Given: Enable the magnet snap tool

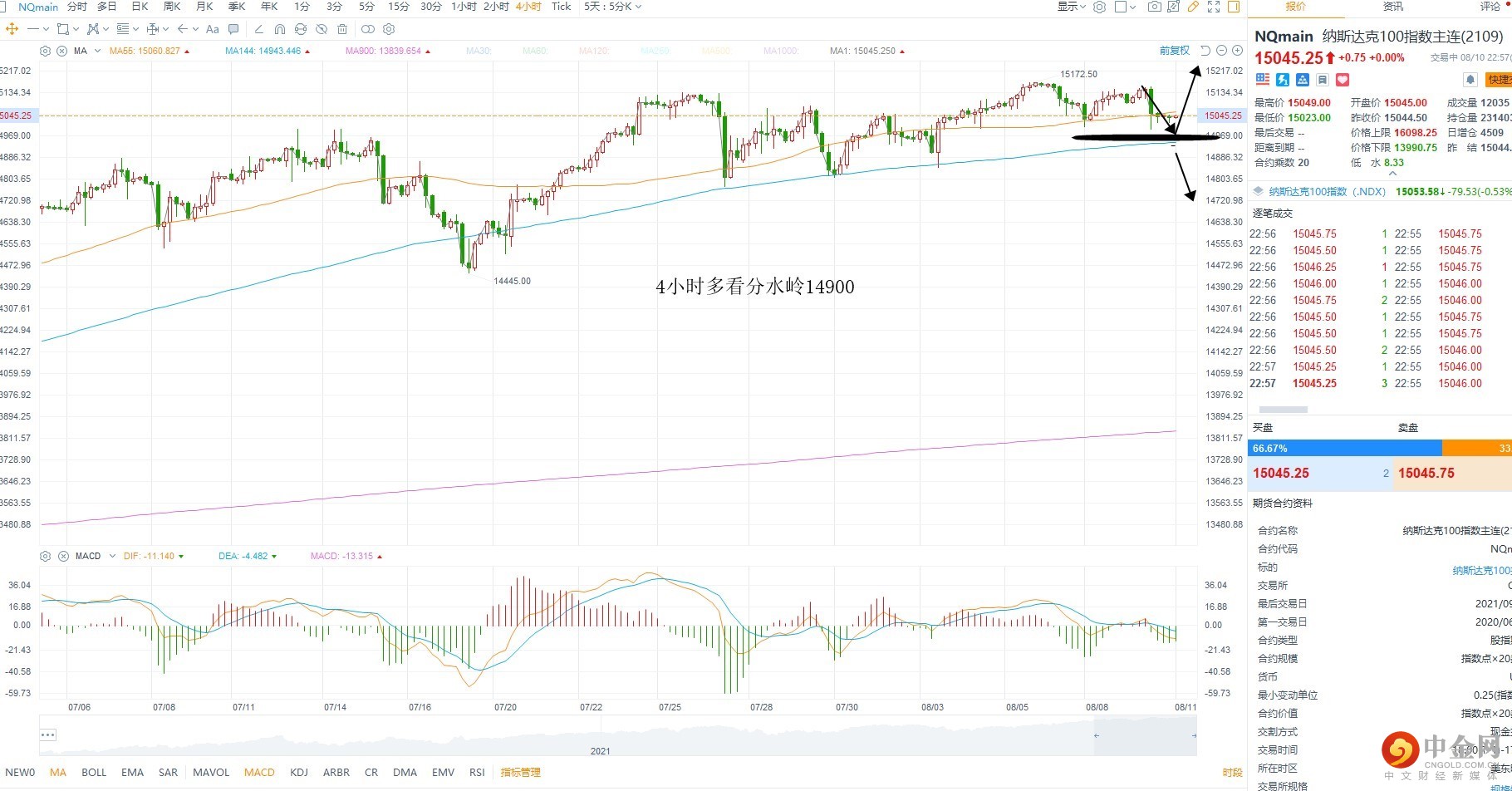Looking at the screenshot, I should pos(279,29).
